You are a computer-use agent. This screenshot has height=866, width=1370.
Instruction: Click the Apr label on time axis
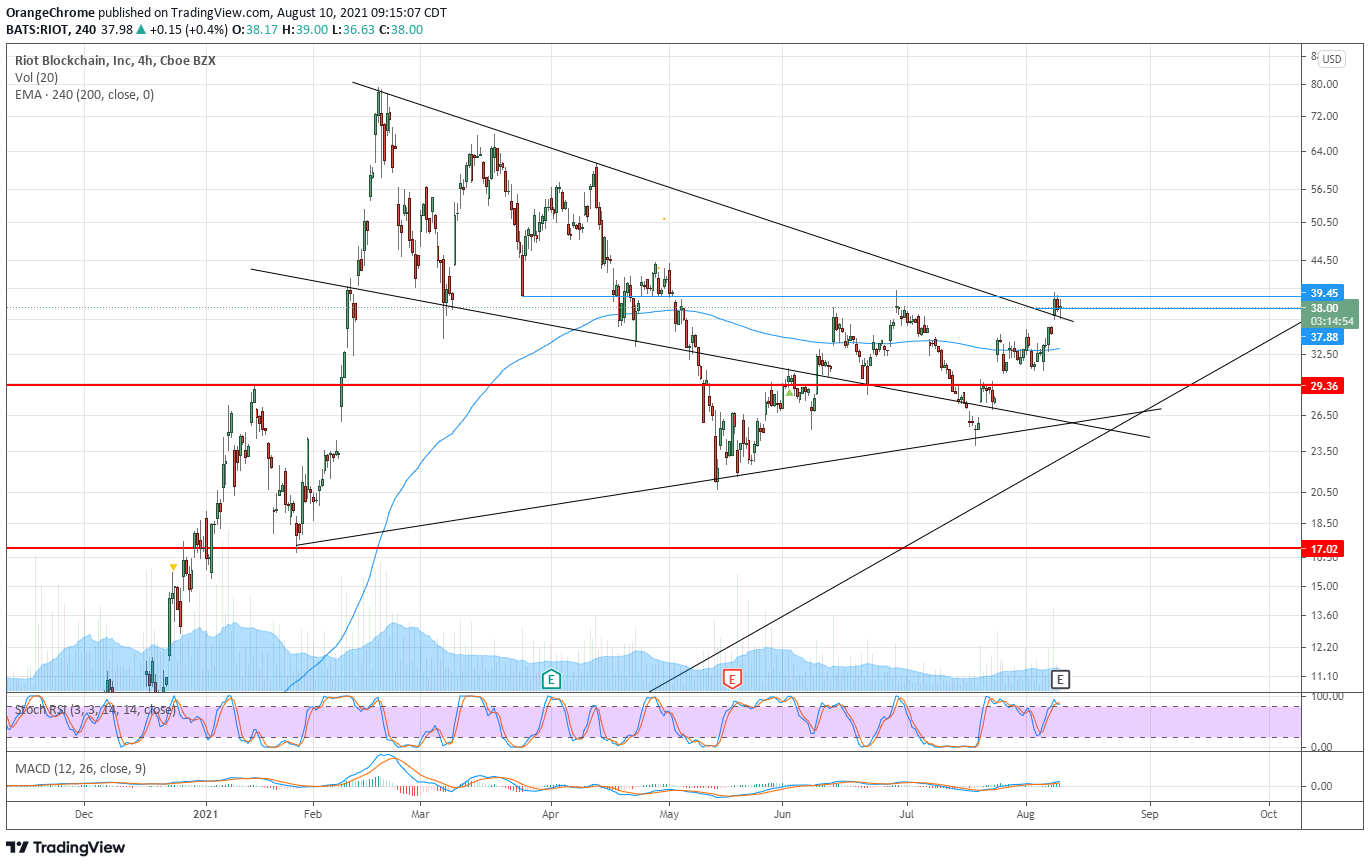click(550, 816)
